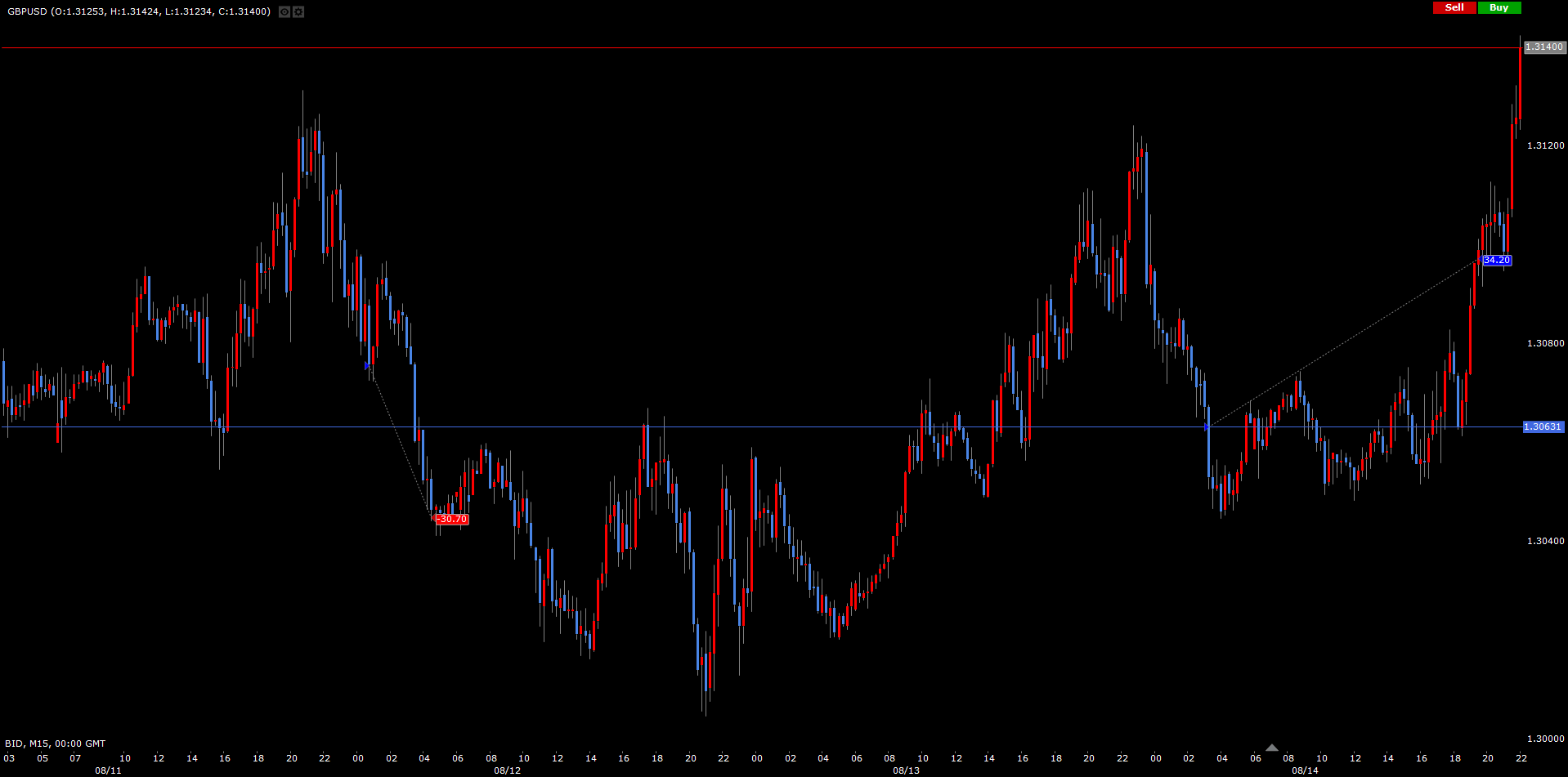1568x777 pixels.
Task: Click the blue 34.20 trade profit label
Action: point(1497,261)
